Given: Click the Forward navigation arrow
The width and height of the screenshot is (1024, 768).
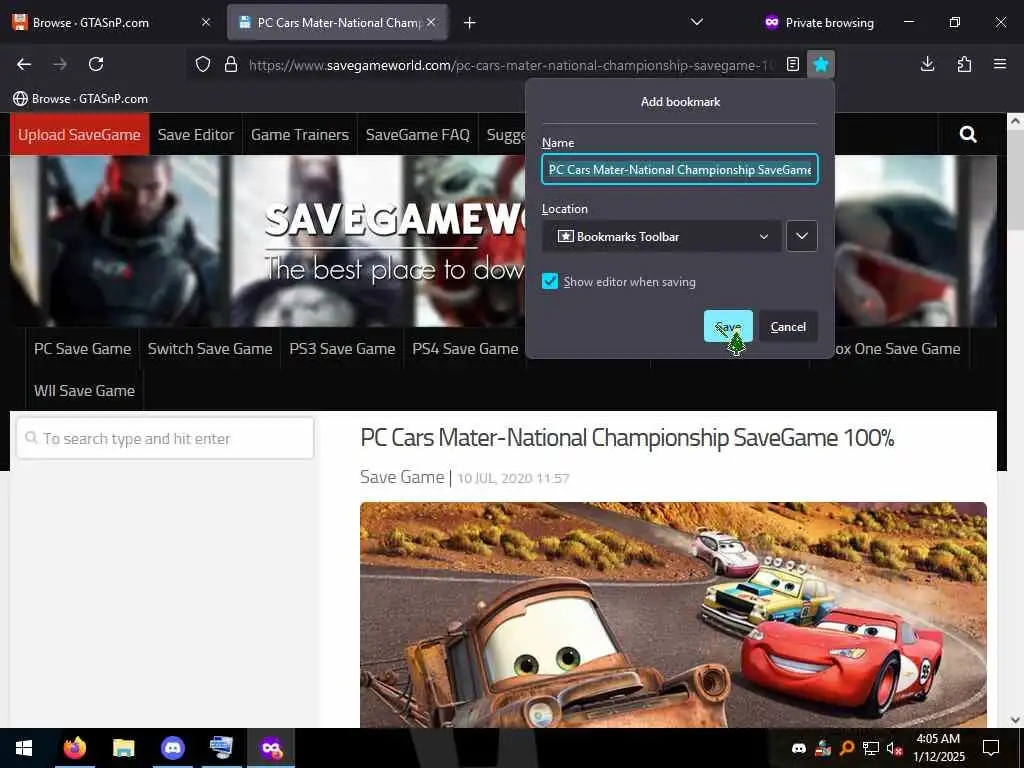Looking at the screenshot, I should point(59,64).
